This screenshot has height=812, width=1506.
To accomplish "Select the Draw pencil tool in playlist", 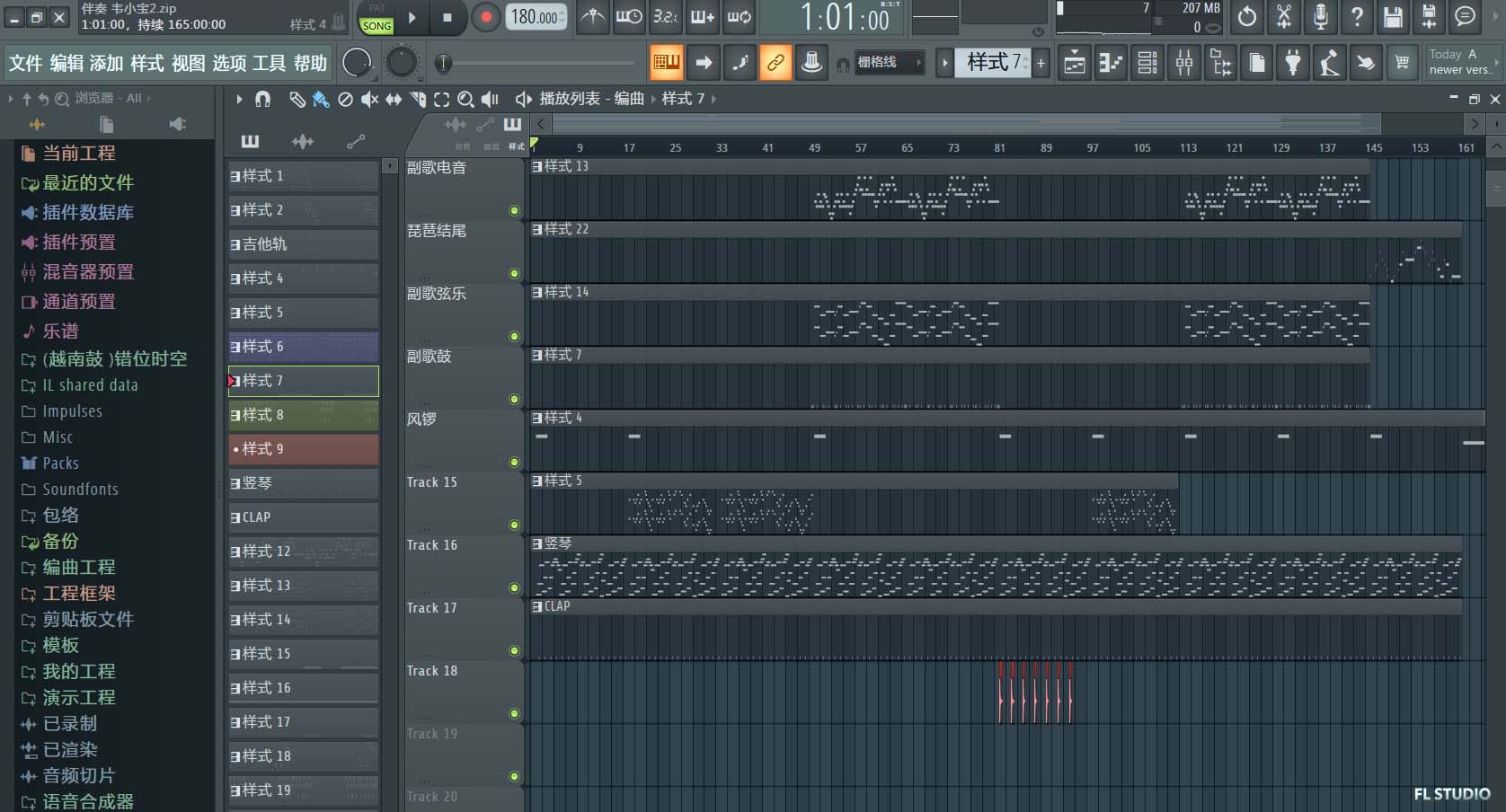I will [x=297, y=99].
